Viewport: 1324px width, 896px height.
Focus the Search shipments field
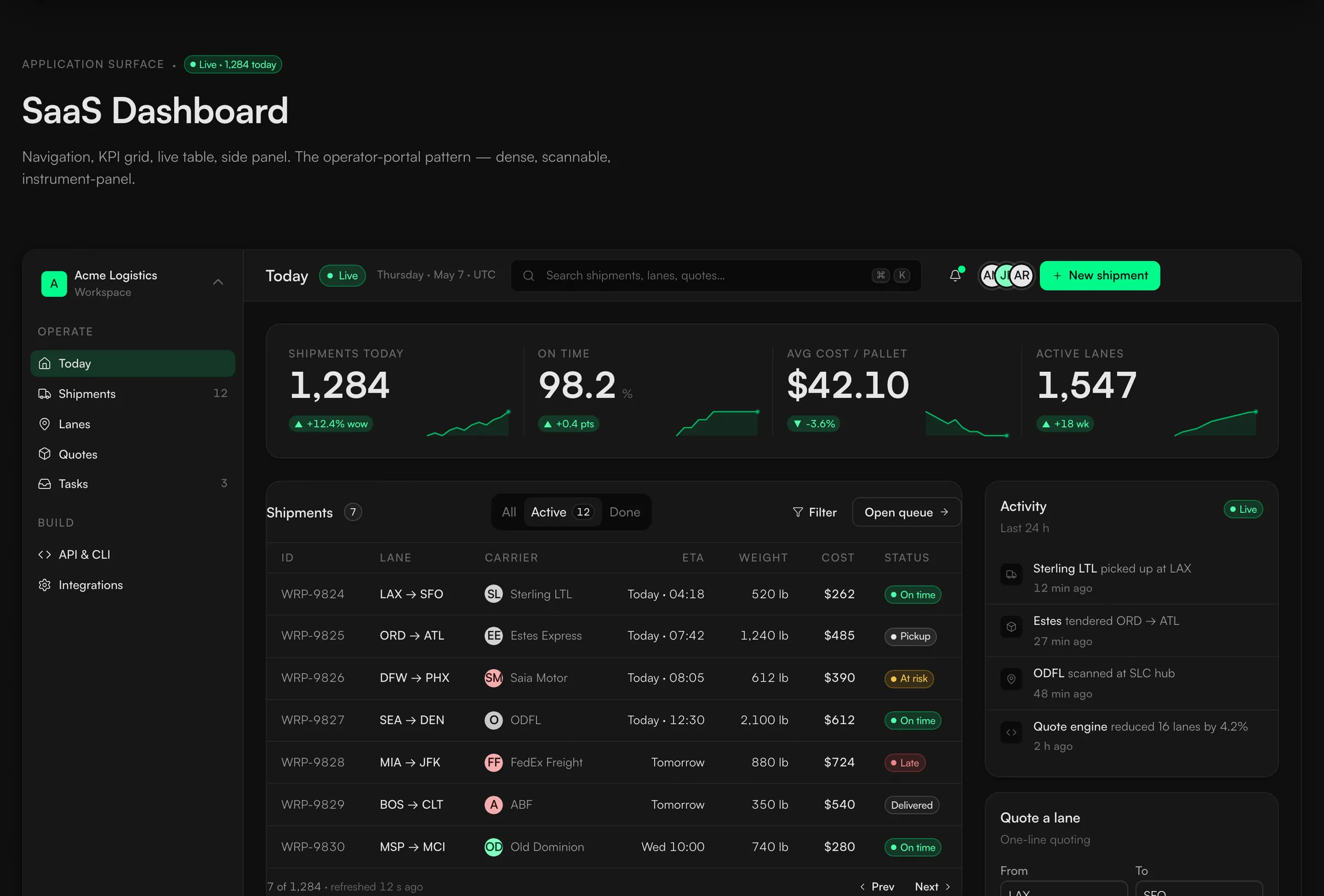click(716, 276)
